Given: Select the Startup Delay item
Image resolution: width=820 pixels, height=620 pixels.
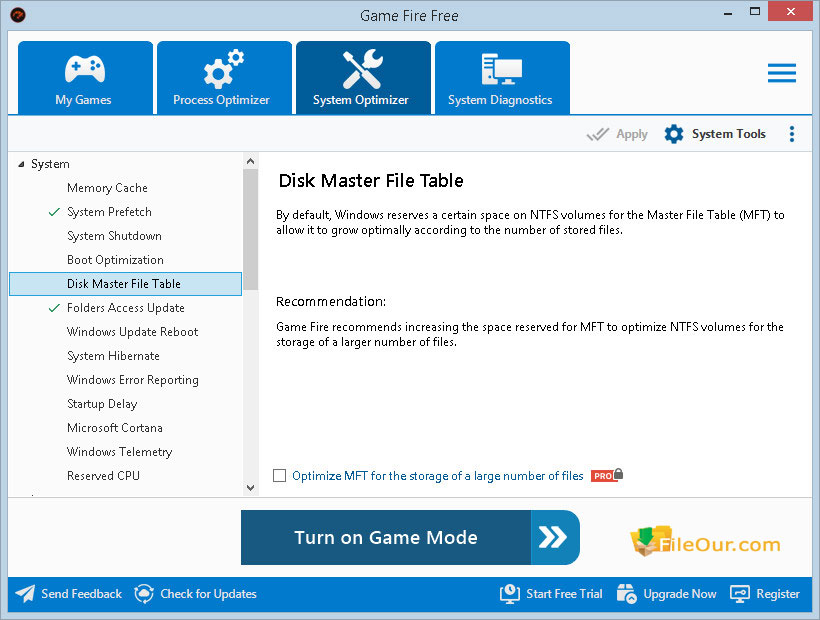Looking at the screenshot, I should click(x=102, y=404).
